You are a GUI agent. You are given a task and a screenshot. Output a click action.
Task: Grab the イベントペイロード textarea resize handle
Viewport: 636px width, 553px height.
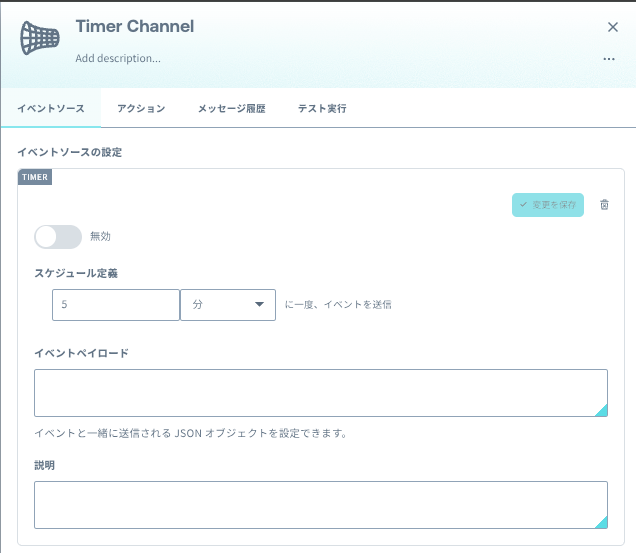[x=602, y=411]
